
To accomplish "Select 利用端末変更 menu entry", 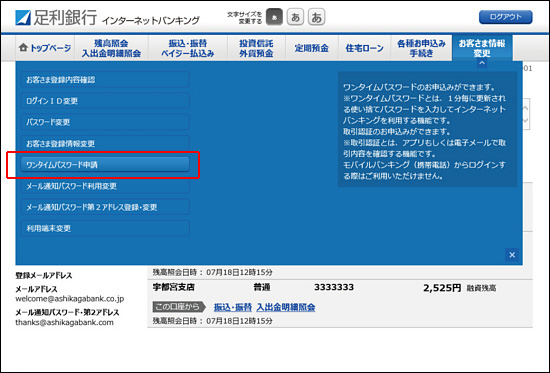I will pyautogui.click(x=105, y=228).
